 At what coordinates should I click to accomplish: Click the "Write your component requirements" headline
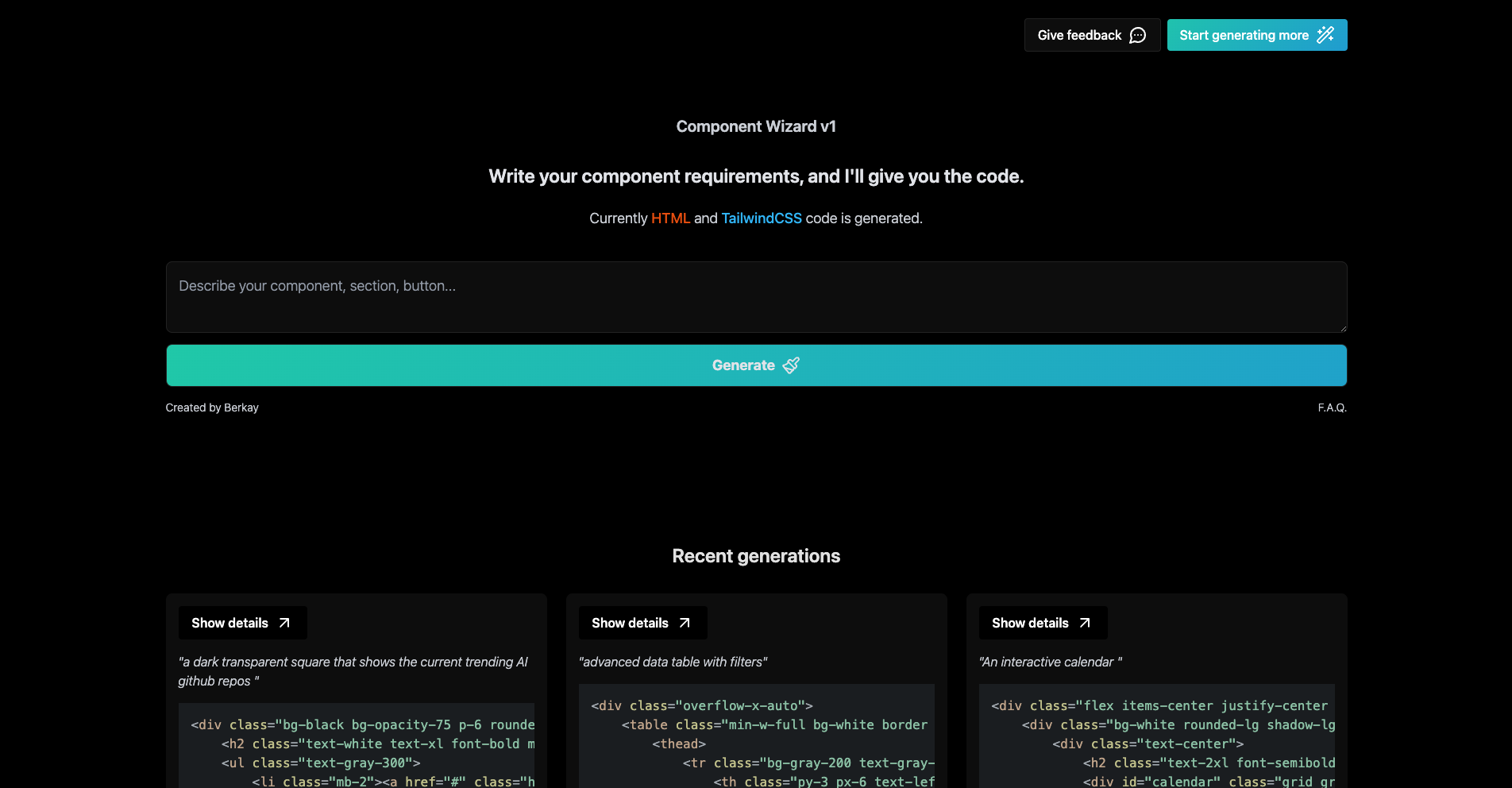[x=756, y=176]
